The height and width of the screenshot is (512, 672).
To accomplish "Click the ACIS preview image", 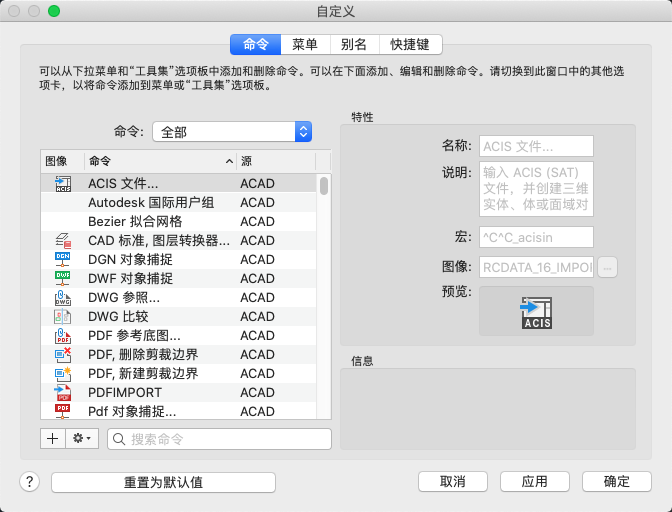I will 536,311.
